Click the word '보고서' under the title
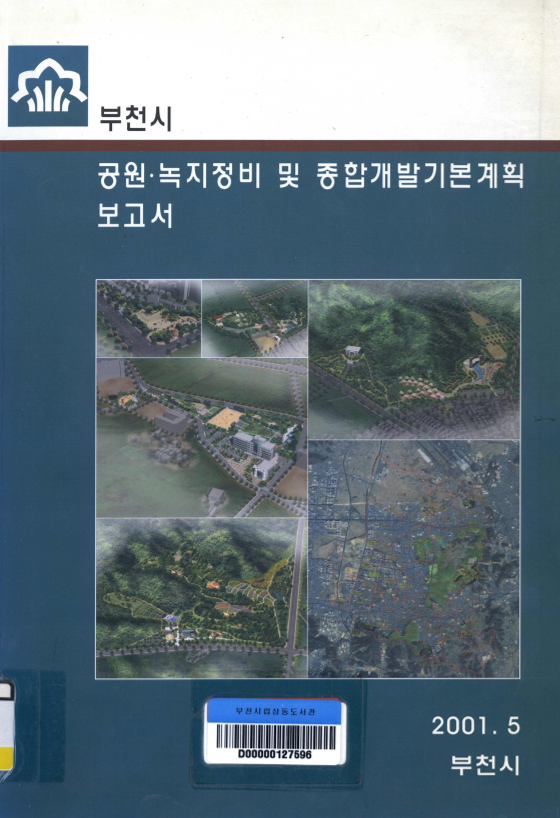 (135, 214)
